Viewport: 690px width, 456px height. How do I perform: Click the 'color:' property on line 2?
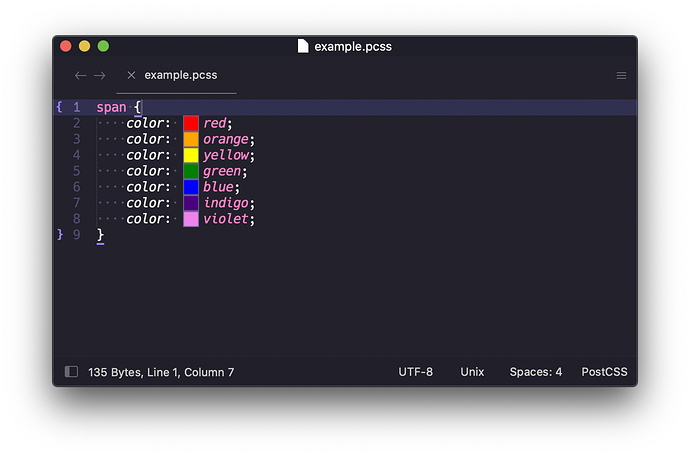point(148,123)
